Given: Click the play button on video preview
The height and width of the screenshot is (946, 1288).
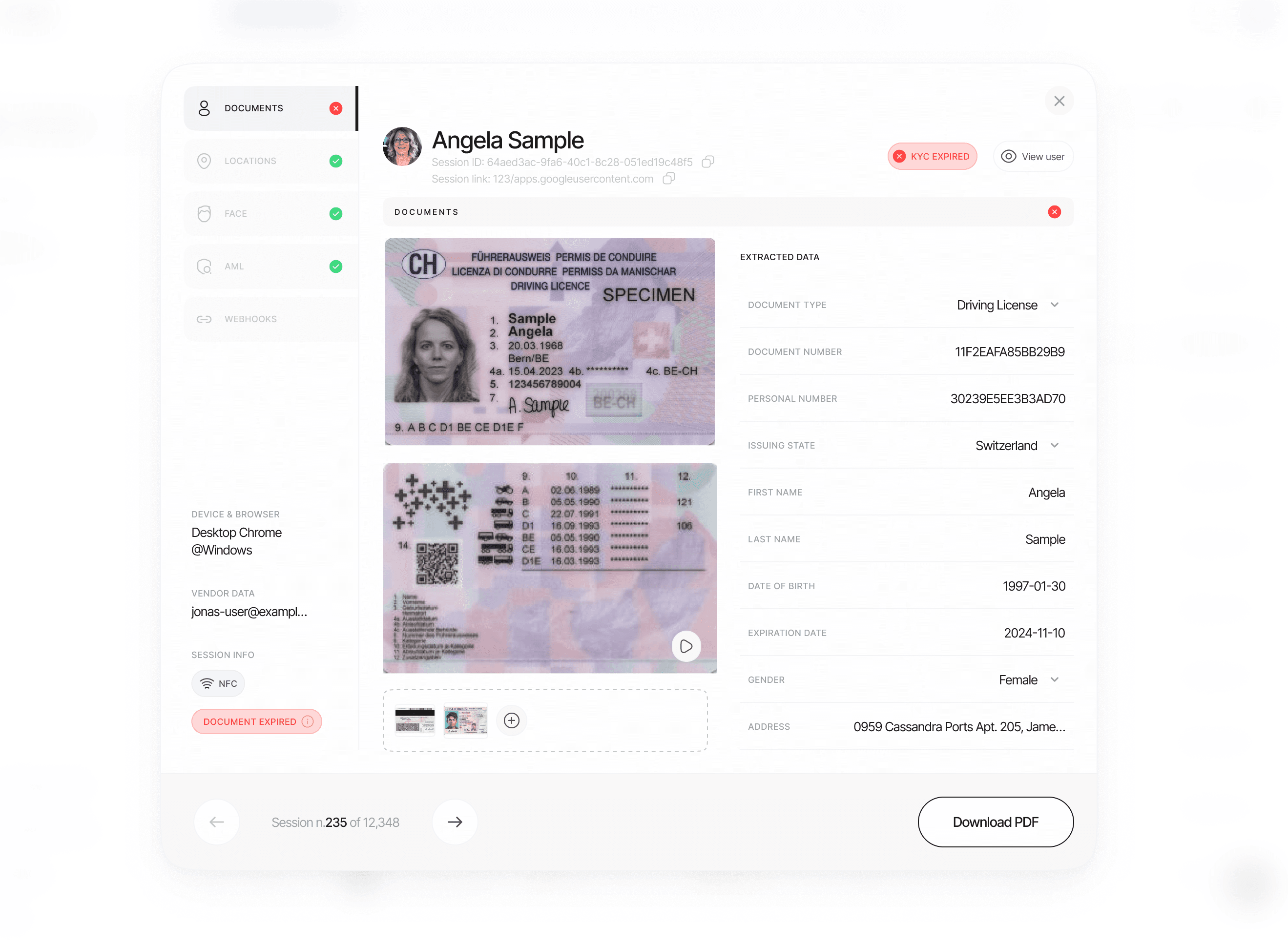Looking at the screenshot, I should click(686, 645).
